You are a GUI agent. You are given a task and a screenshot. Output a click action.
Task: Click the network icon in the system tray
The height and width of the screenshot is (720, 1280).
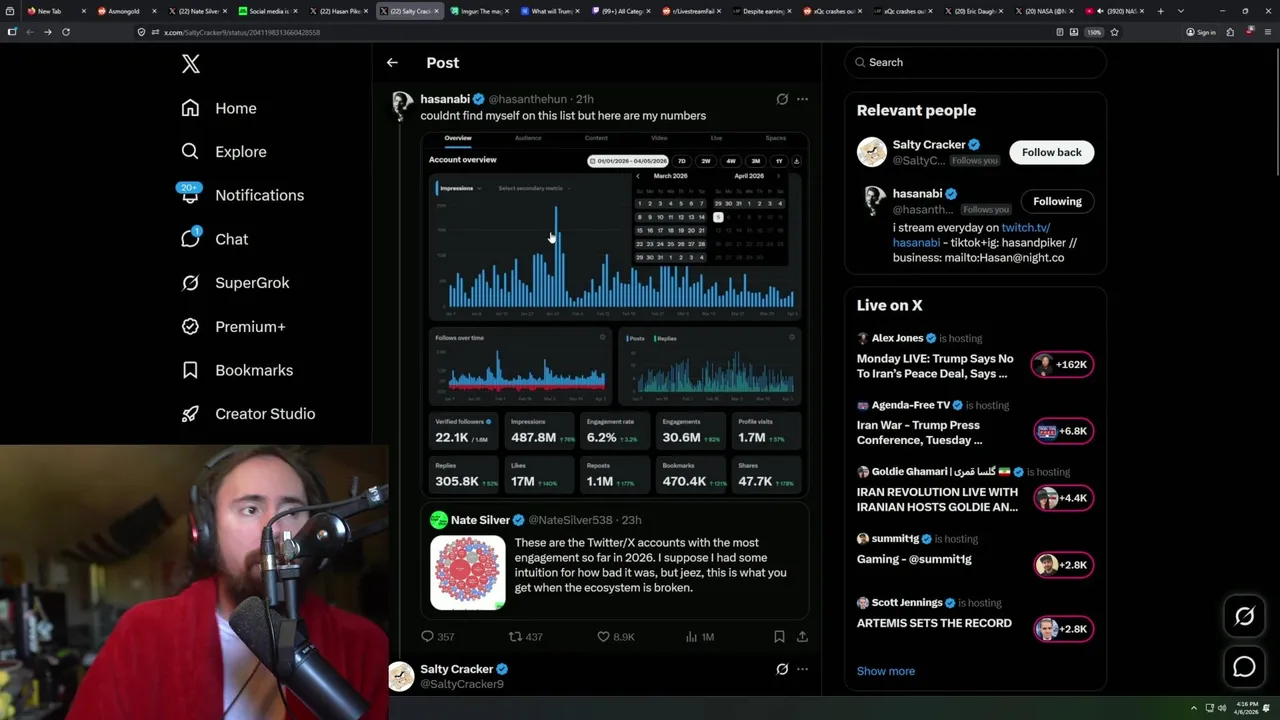pyautogui.click(x=1208, y=708)
